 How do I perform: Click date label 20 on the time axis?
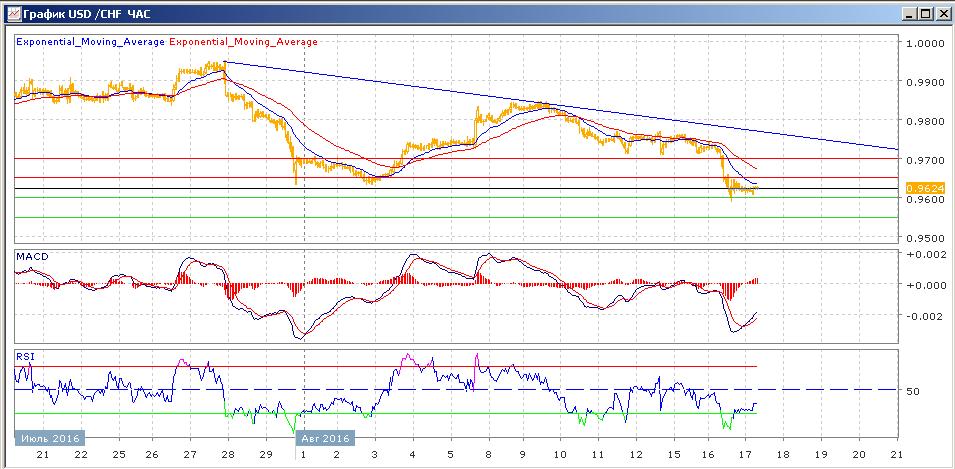click(x=859, y=454)
